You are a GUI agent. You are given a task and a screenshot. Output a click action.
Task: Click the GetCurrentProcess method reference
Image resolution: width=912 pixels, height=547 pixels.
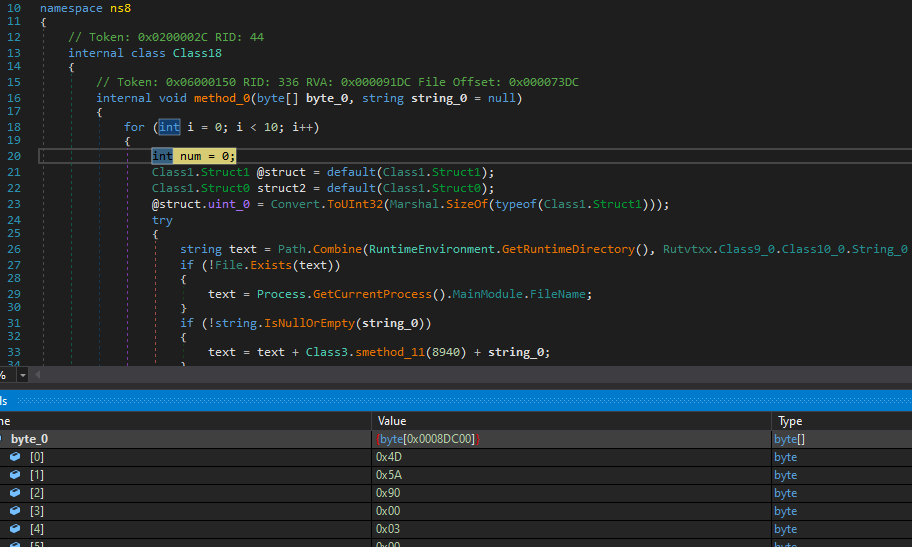[372, 294]
